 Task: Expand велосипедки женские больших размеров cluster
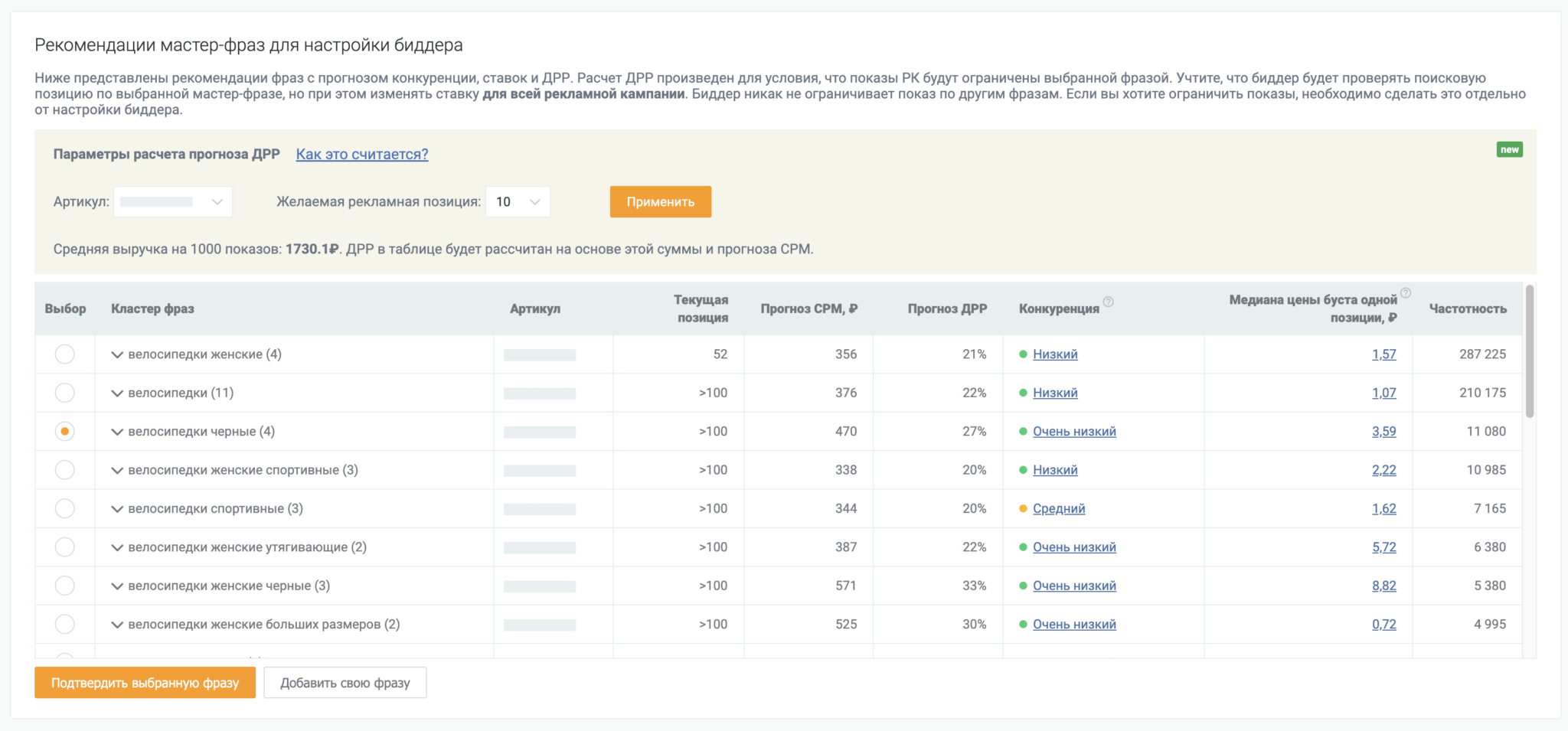117,625
